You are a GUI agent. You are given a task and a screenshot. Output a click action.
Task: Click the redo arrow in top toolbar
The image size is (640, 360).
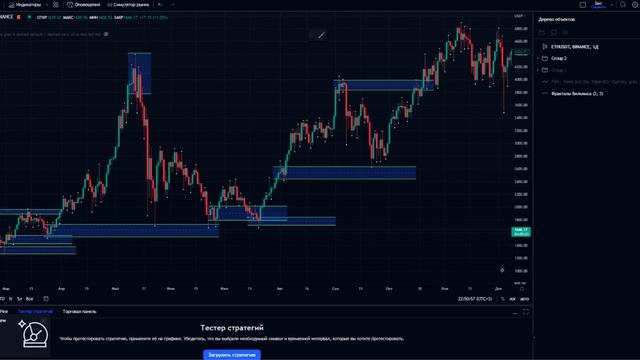point(172,5)
